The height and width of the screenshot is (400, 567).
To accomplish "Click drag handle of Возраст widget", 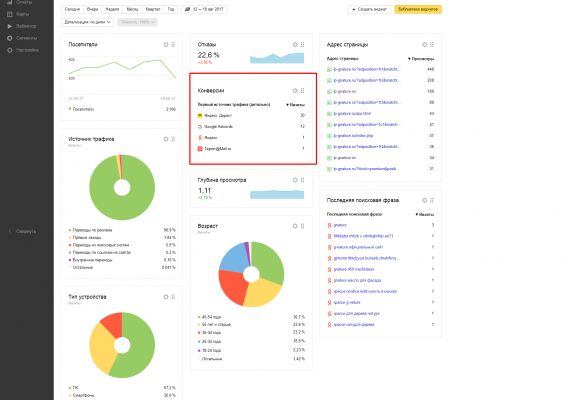I will (303, 226).
